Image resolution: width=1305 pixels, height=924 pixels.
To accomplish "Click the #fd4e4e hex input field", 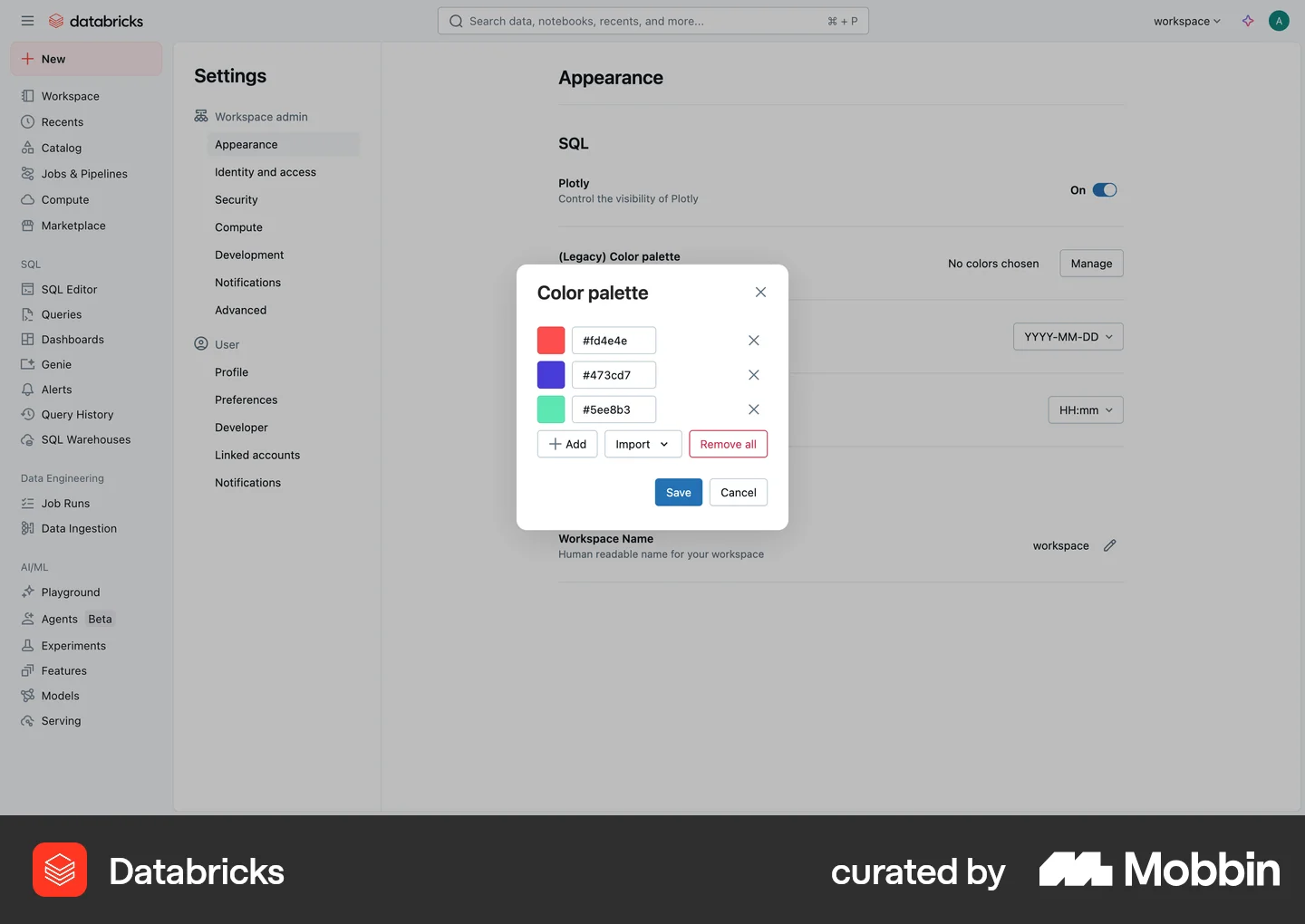I will click(x=614, y=341).
